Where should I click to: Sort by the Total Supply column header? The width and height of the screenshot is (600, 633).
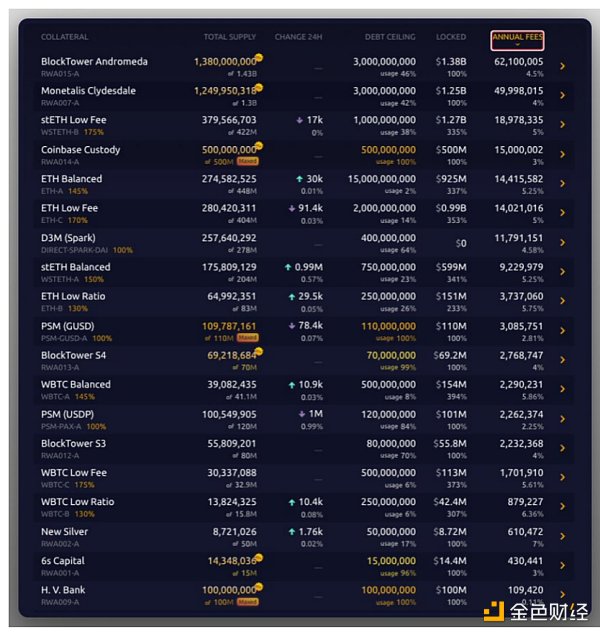pyautogui.click(x=229, y=37)
